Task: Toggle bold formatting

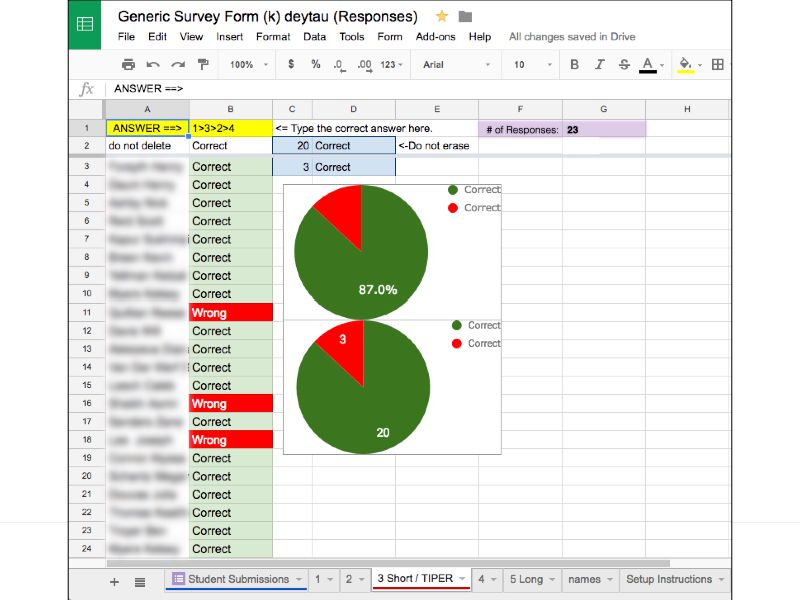Action: (x=574, y=64)
